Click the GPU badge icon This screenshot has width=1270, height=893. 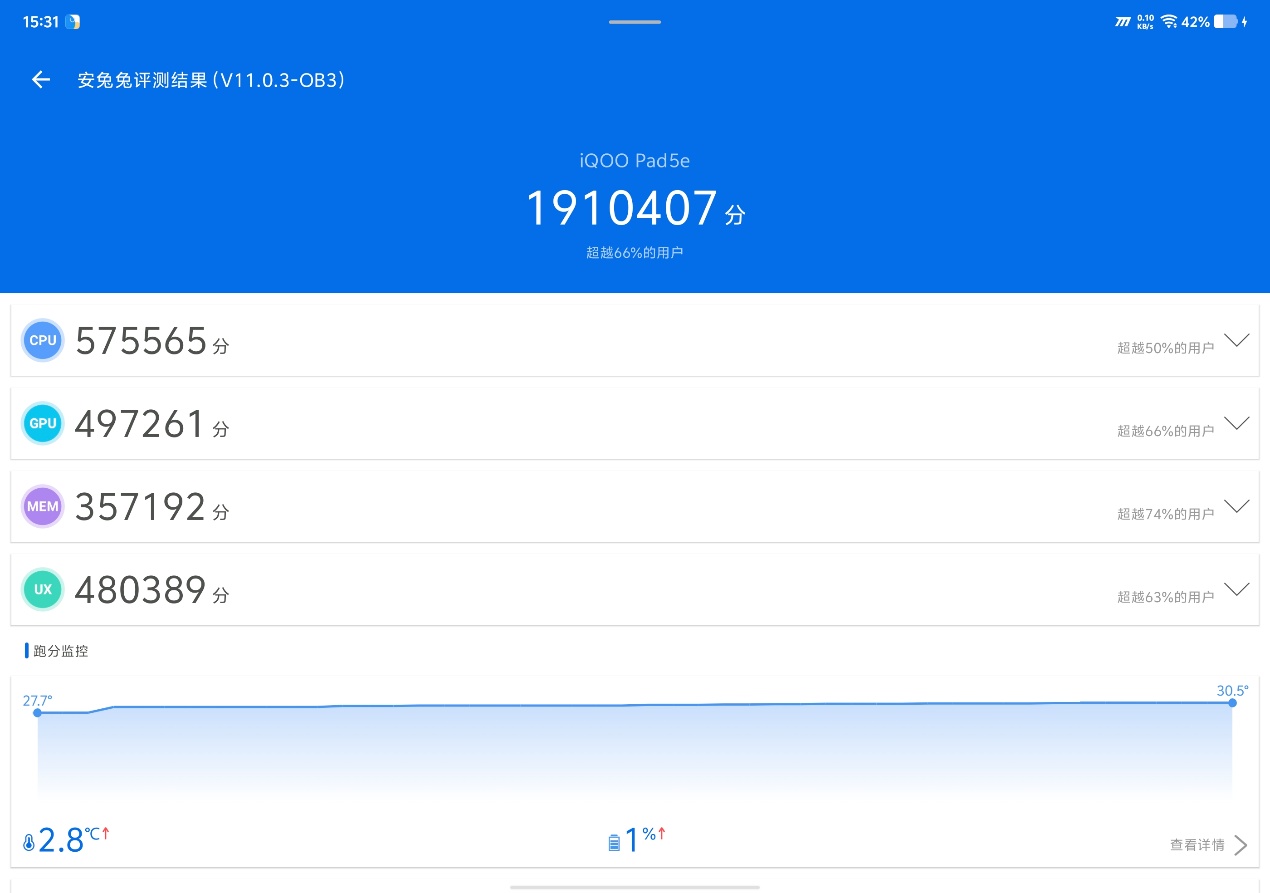click(x=43, y=424)
